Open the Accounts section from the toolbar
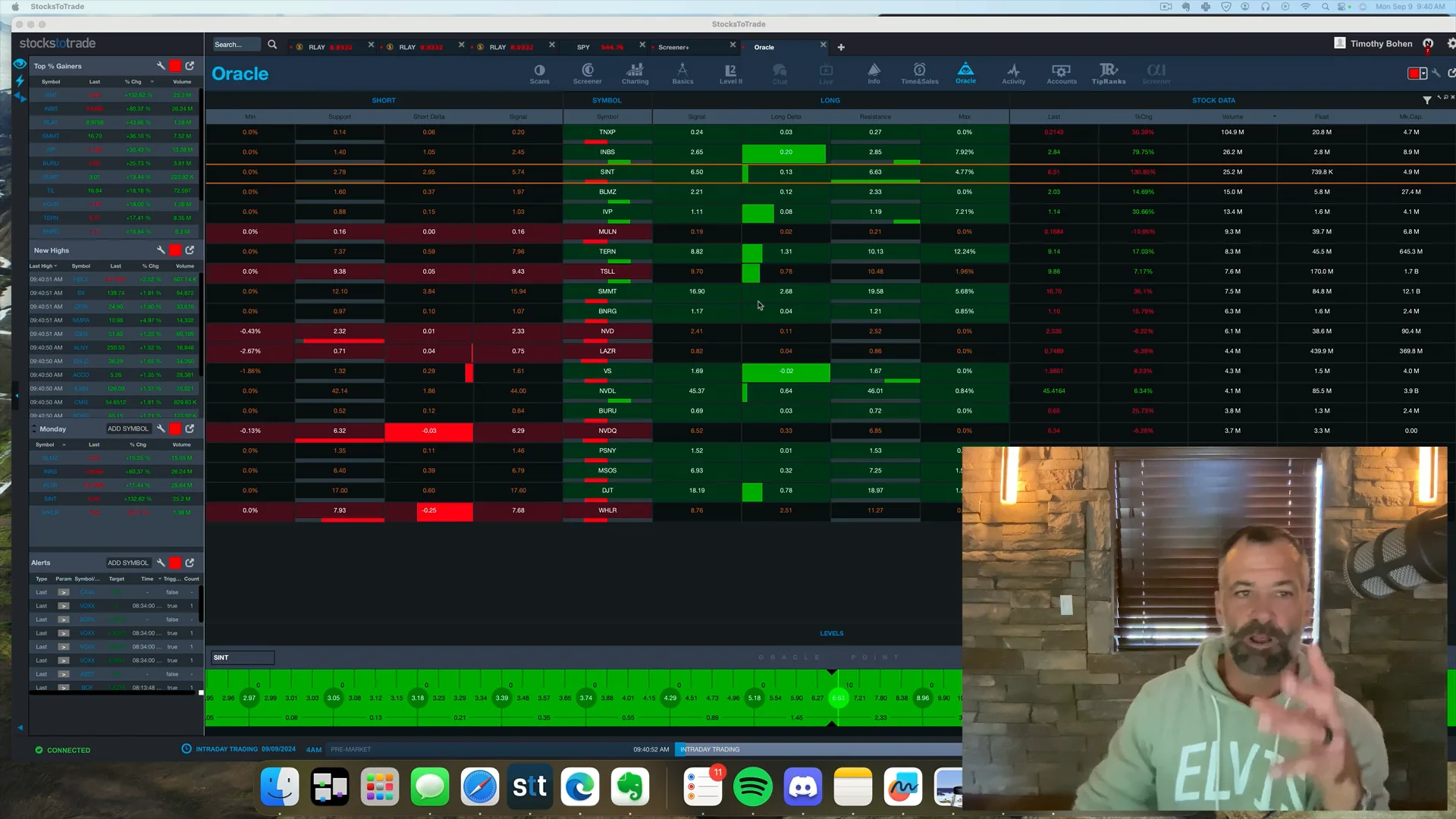This screenshot has height=819, width=1456. pos(1061,73)
